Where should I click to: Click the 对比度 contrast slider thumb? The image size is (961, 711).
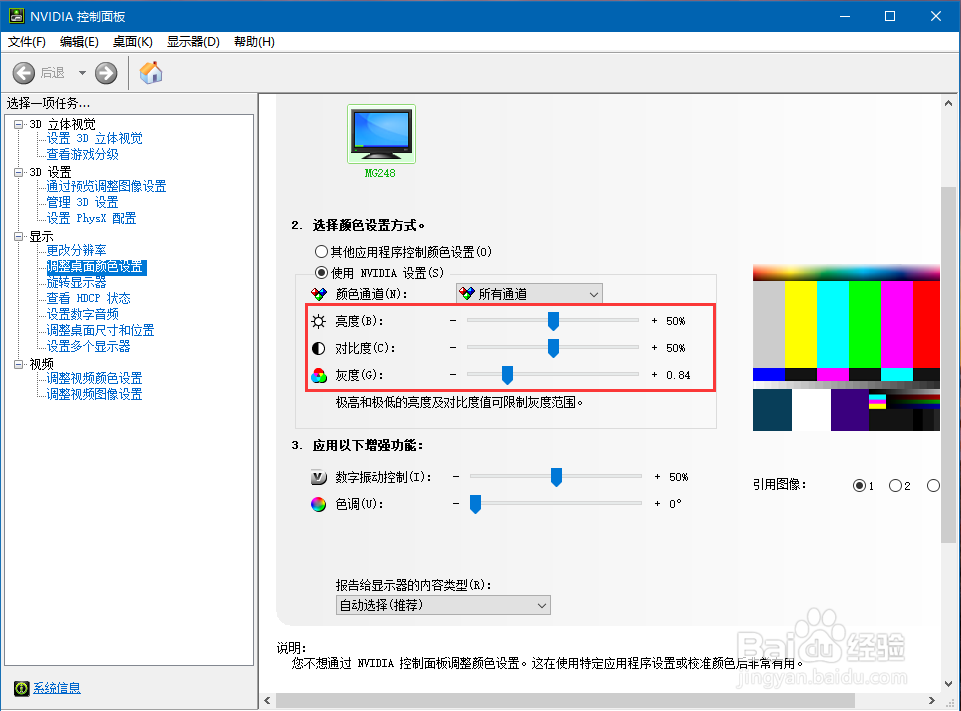tap(553, 348)
